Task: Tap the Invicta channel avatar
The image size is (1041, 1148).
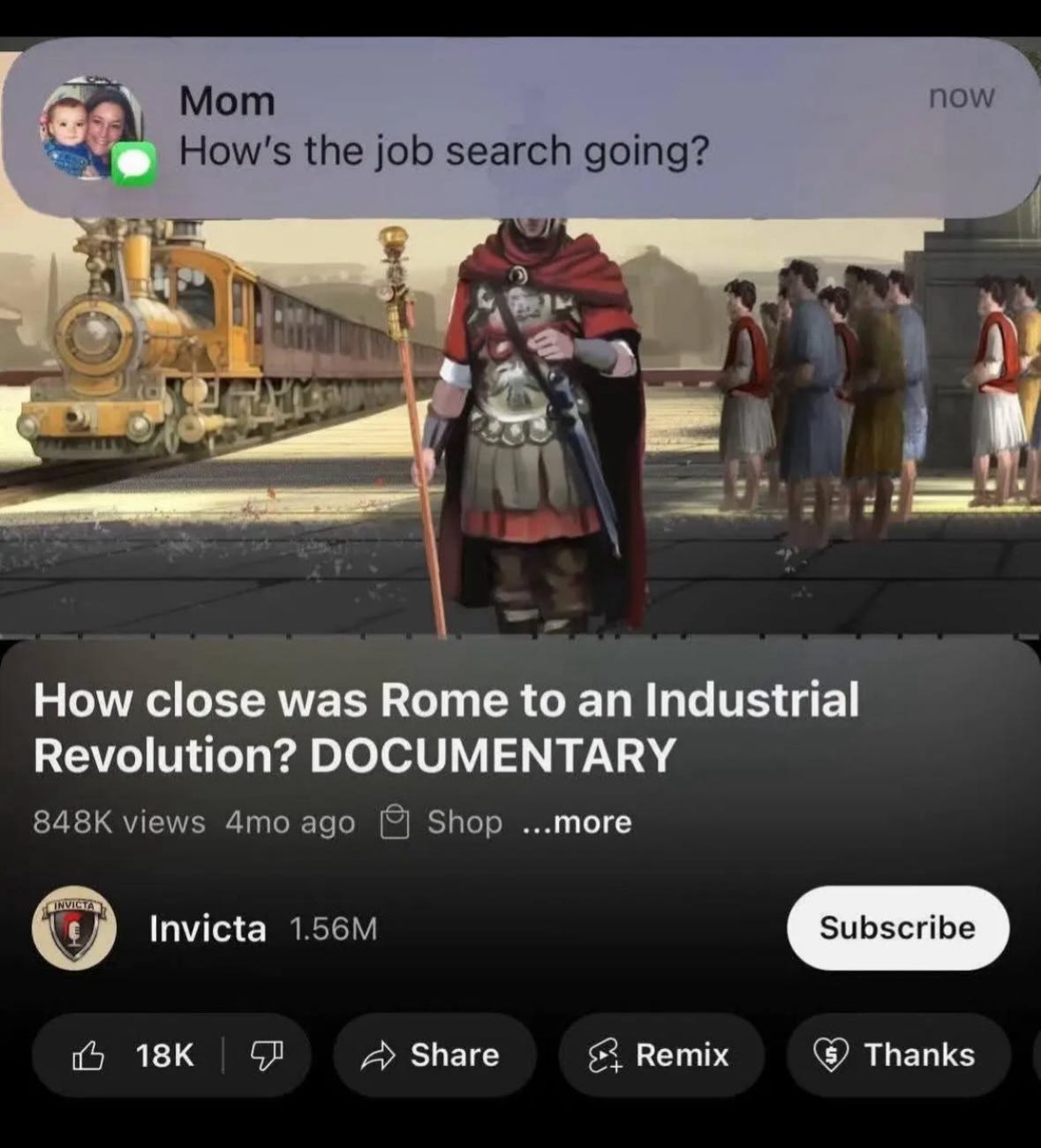Action: pyautogui.click(x=74, y=928)
